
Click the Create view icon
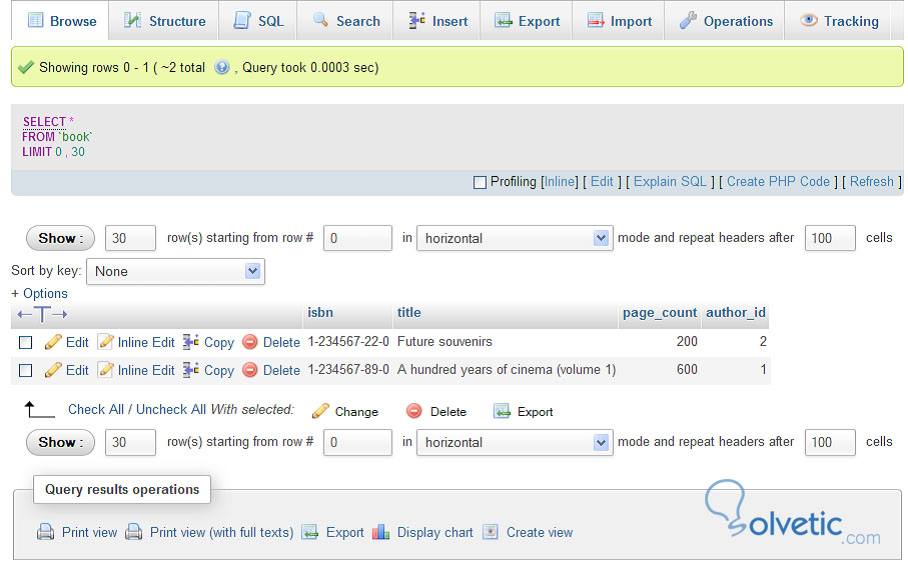(490, 532)
